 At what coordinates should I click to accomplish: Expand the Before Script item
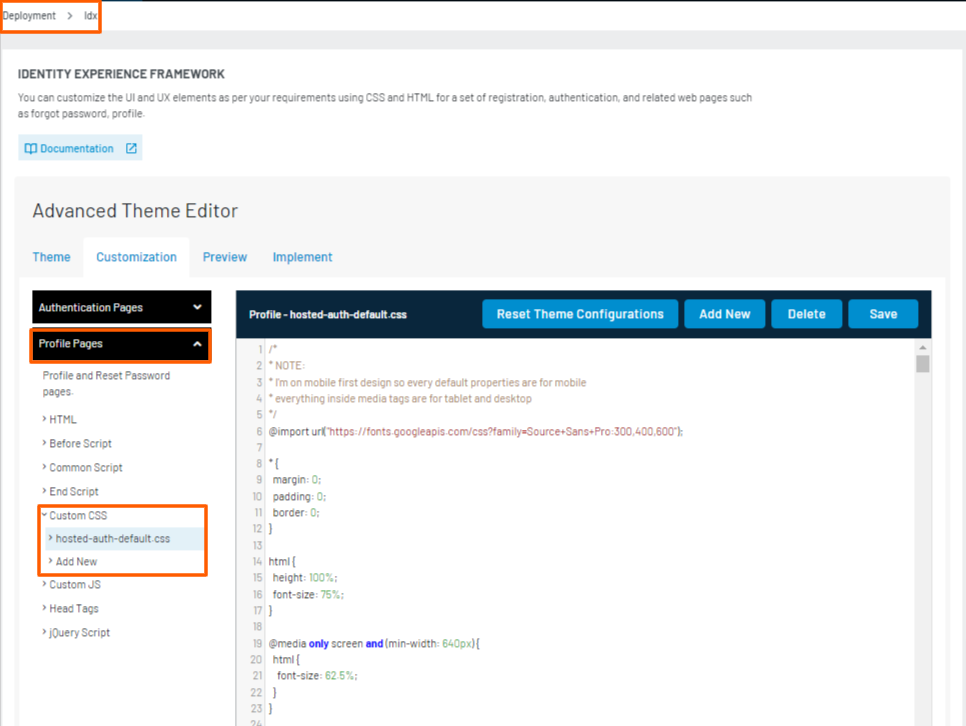pyautogui.click(x=80, y=444)
